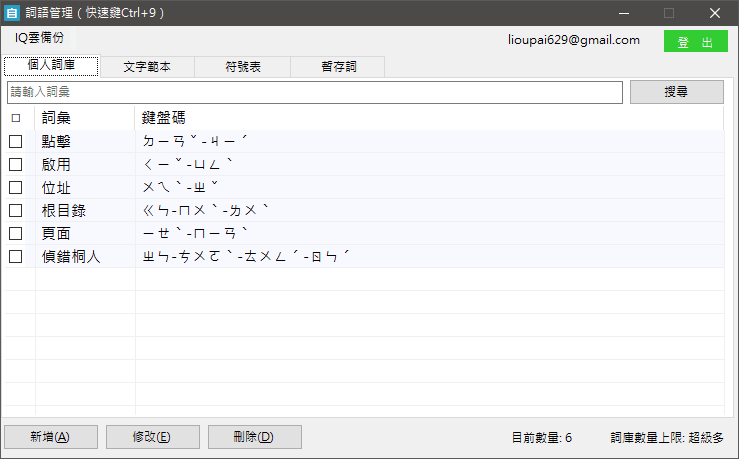The height and width of the screenshot is (459, 739).
Task: Select the 偵錯桐人 vocabulary entry
Action: point(71,256)
